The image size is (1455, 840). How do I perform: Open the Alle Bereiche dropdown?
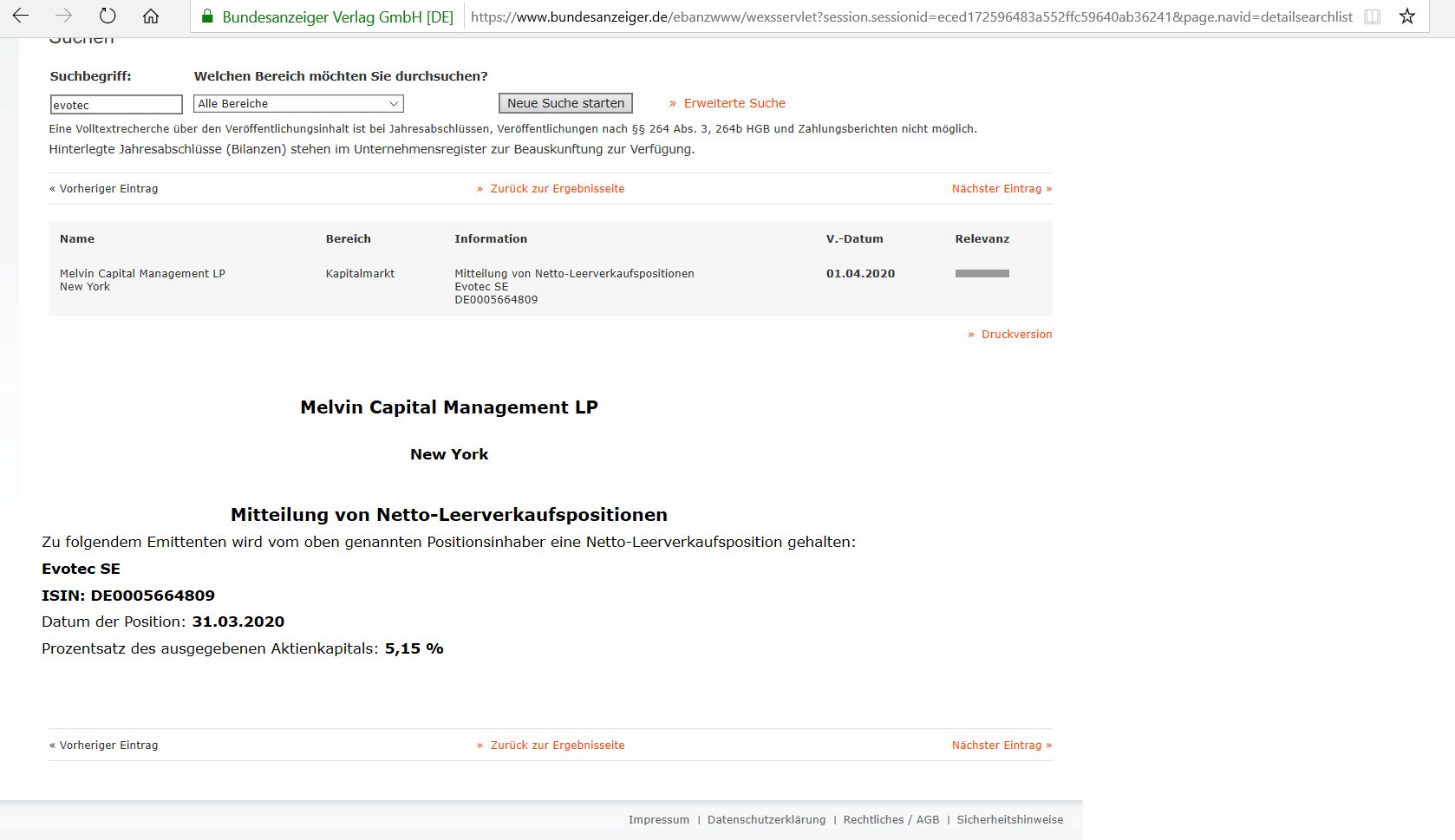298,103
